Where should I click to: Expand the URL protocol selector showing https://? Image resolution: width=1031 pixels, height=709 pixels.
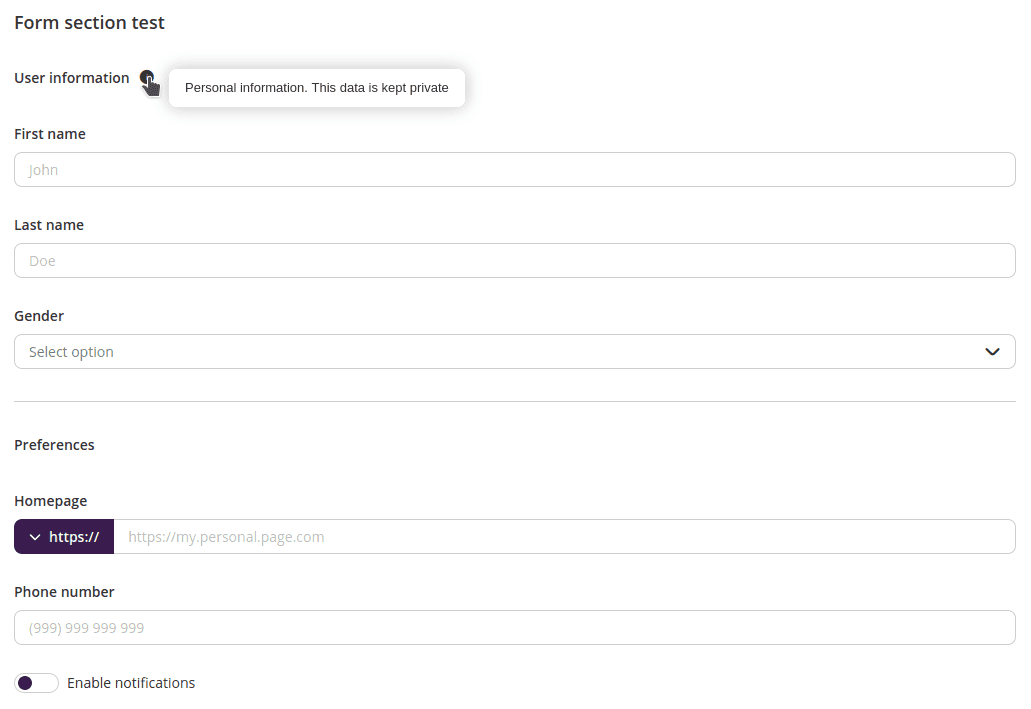click(63, 536)
